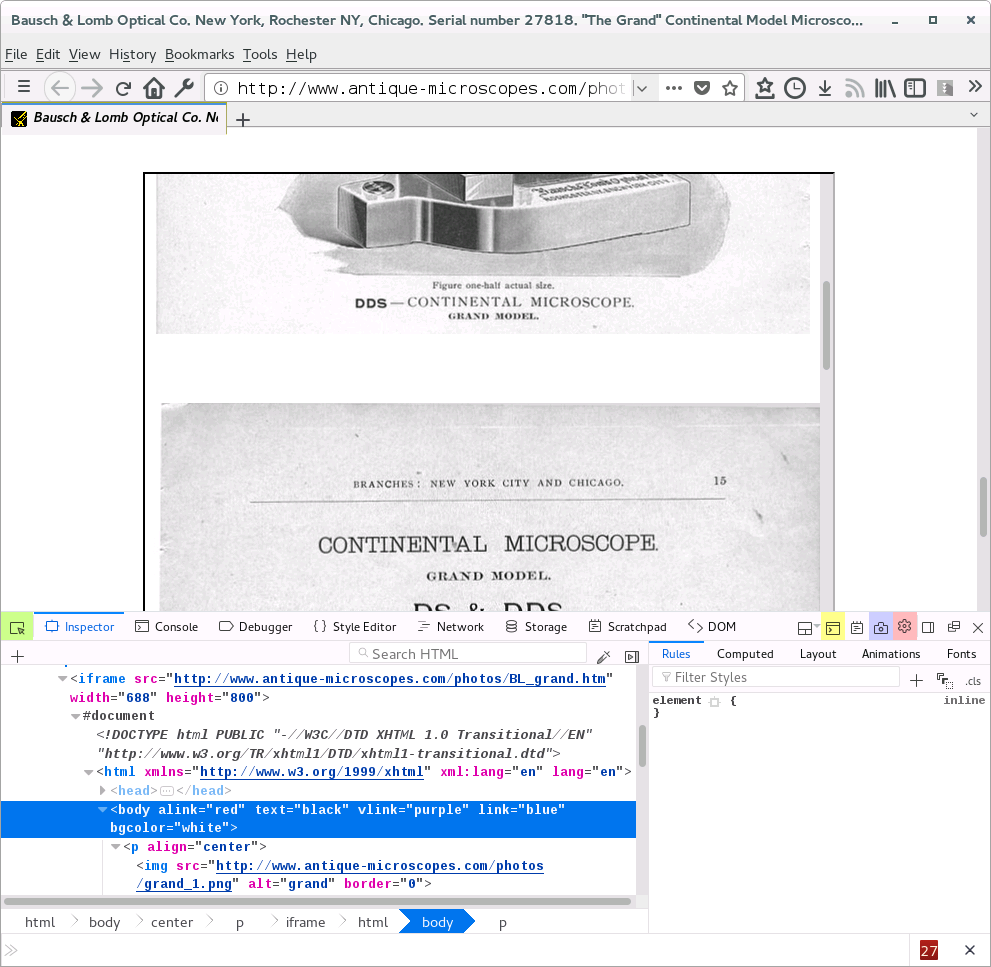
Task: Activate the element picker tool
Action: [x=17, y=626]
